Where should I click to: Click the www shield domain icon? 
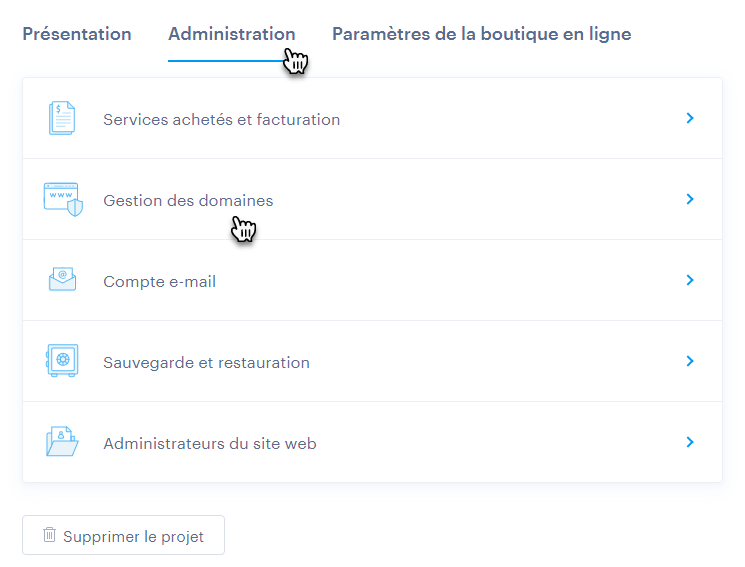point(62,200)
